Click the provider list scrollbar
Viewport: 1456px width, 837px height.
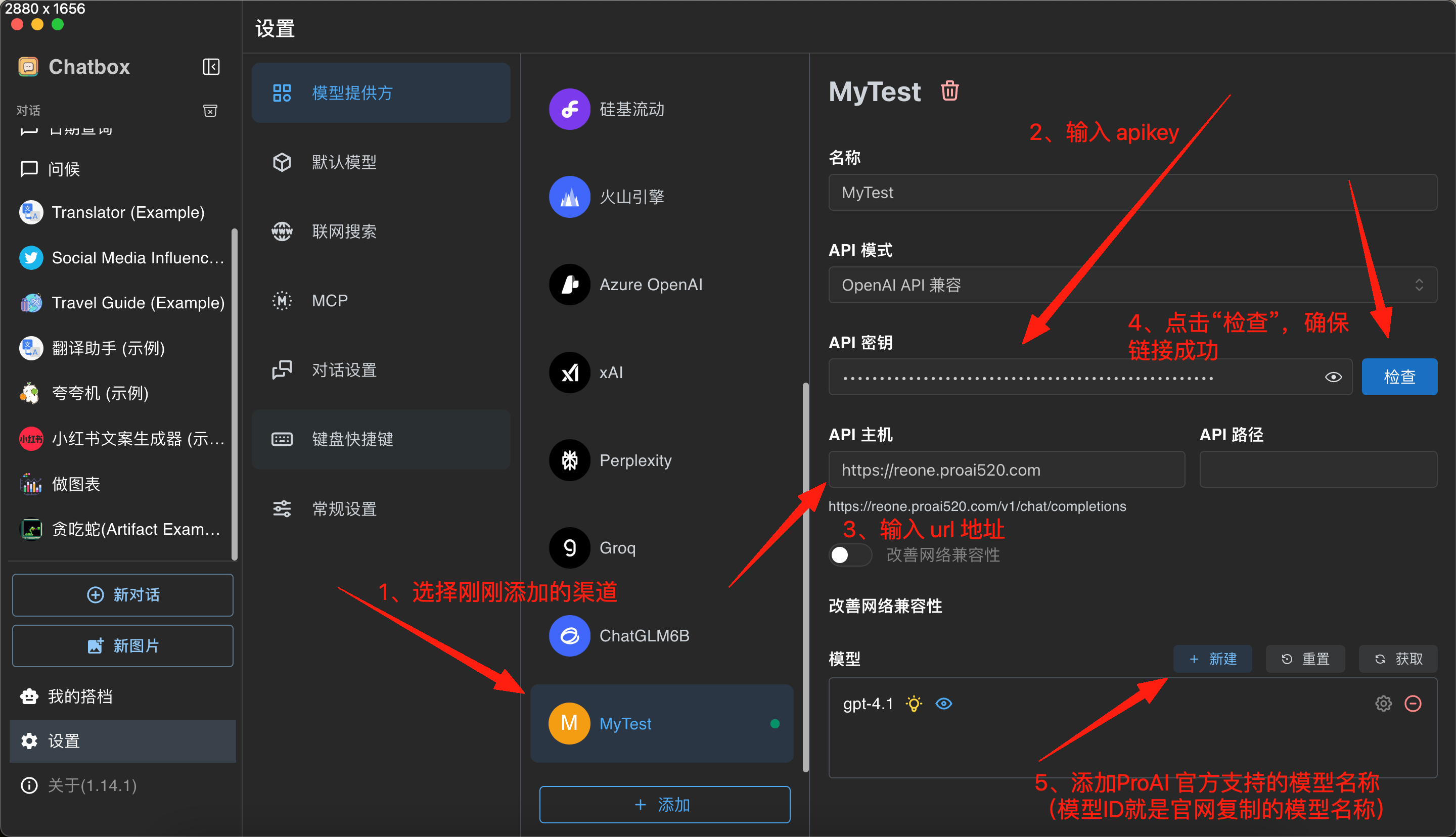[x=806, y=578]
